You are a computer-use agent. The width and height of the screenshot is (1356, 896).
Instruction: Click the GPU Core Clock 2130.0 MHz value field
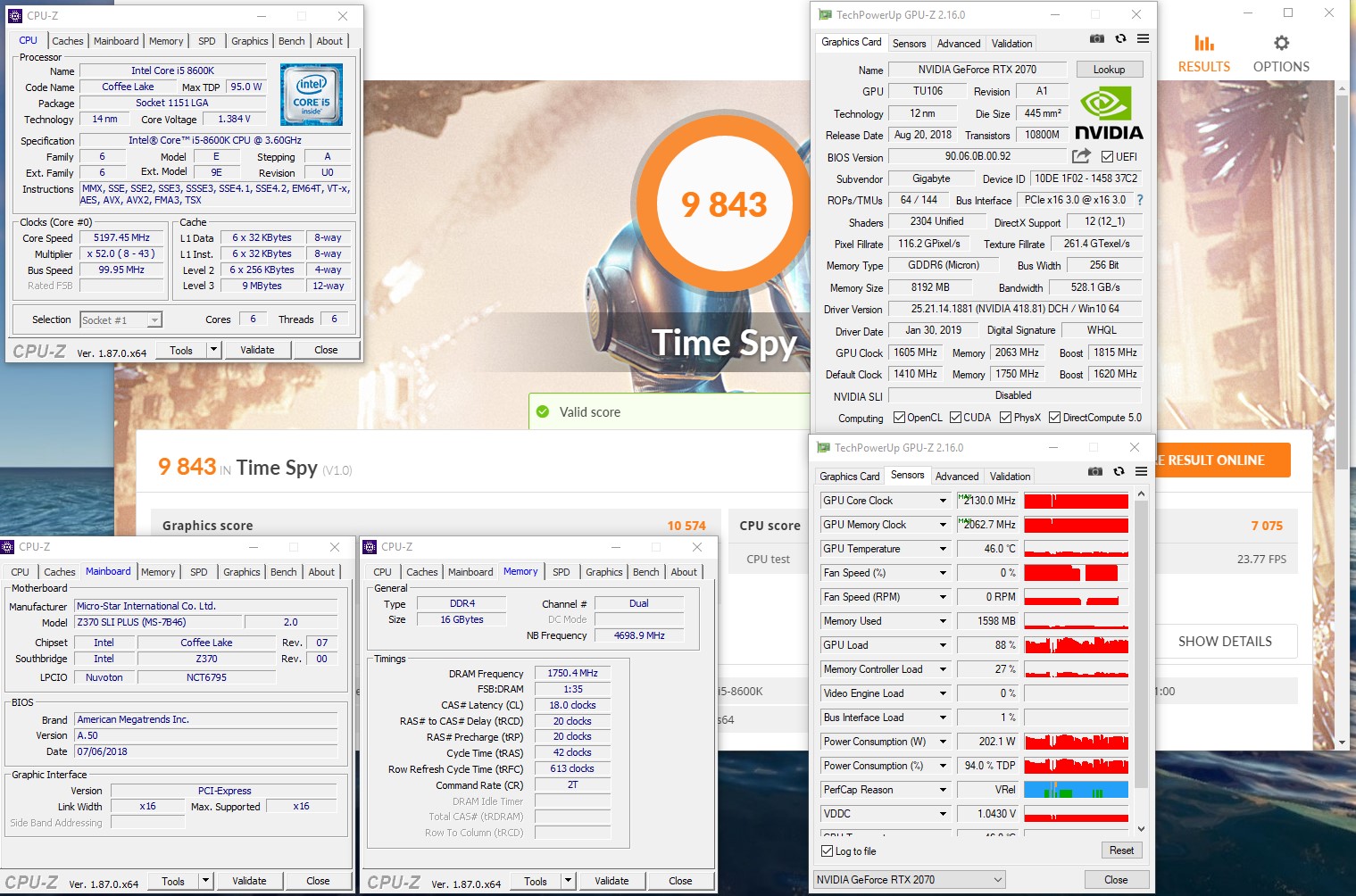(988, 501)
